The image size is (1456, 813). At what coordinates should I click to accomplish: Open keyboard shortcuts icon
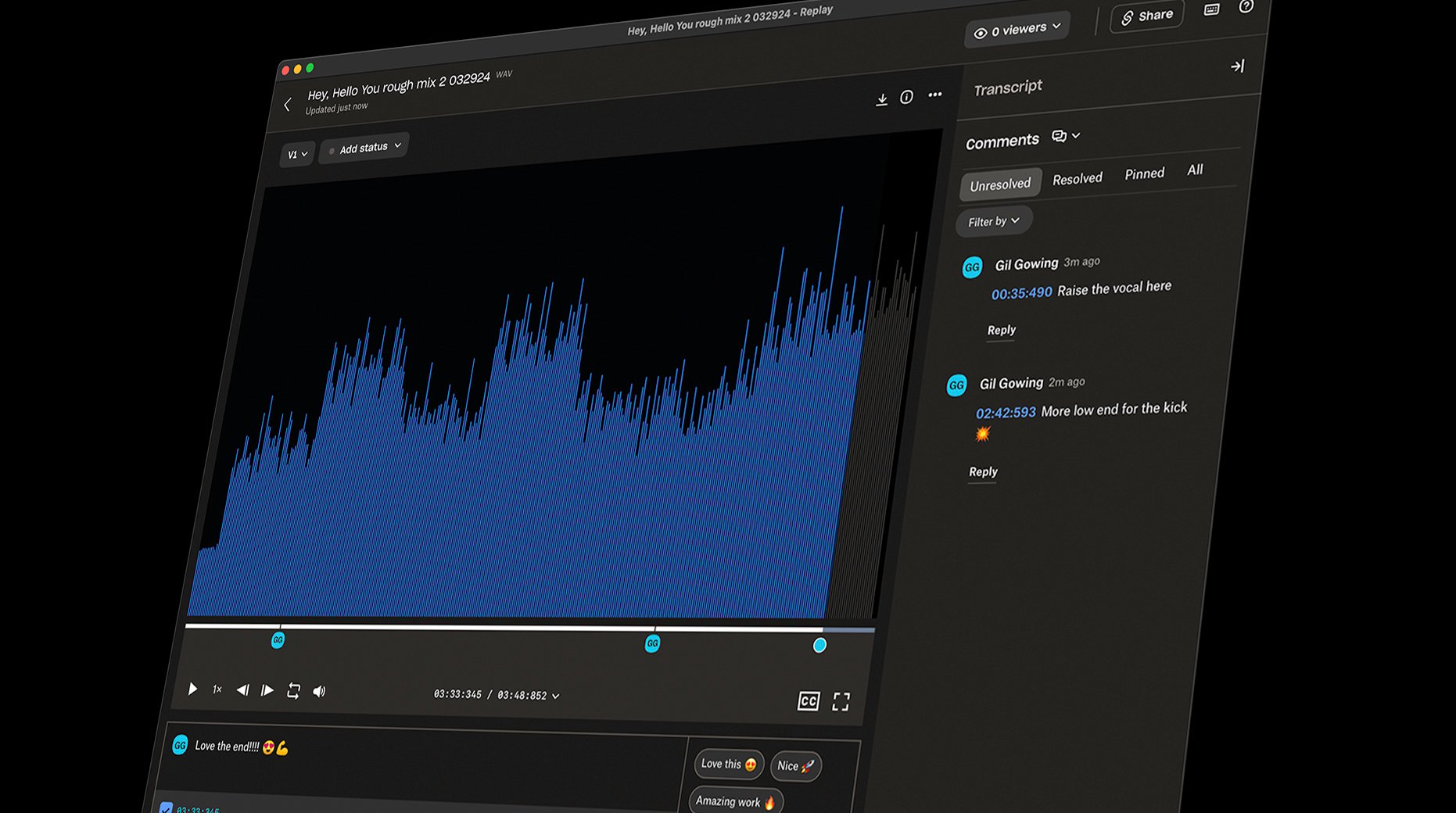click(x=1211, y=9)
